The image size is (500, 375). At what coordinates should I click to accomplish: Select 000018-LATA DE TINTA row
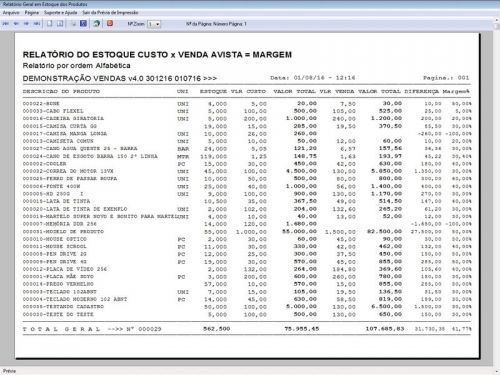[x=247, y=201]
